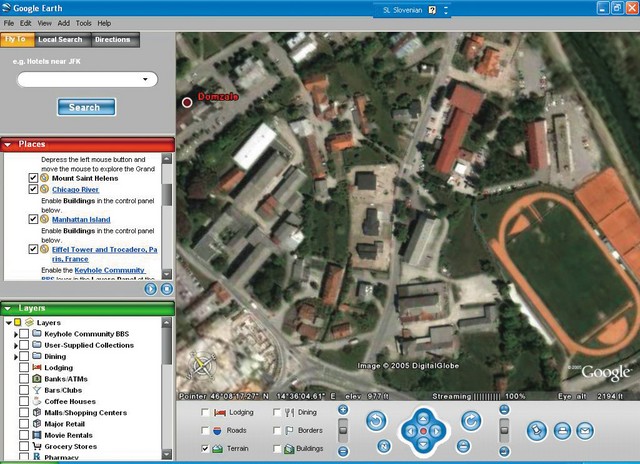Click the compass rose on map

tap(202, 364)
